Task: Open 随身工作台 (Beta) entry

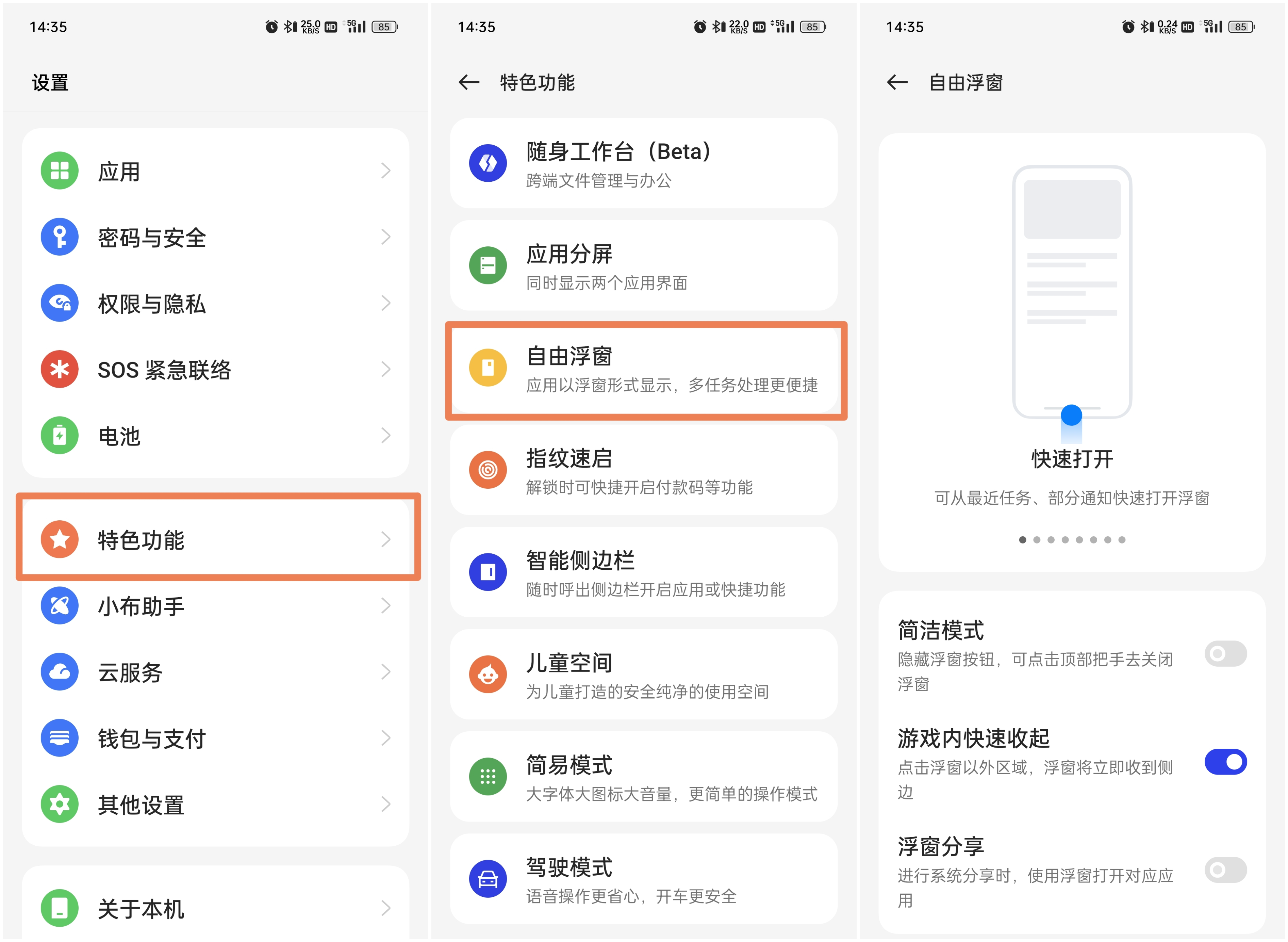Action: (x=644, y=164)
